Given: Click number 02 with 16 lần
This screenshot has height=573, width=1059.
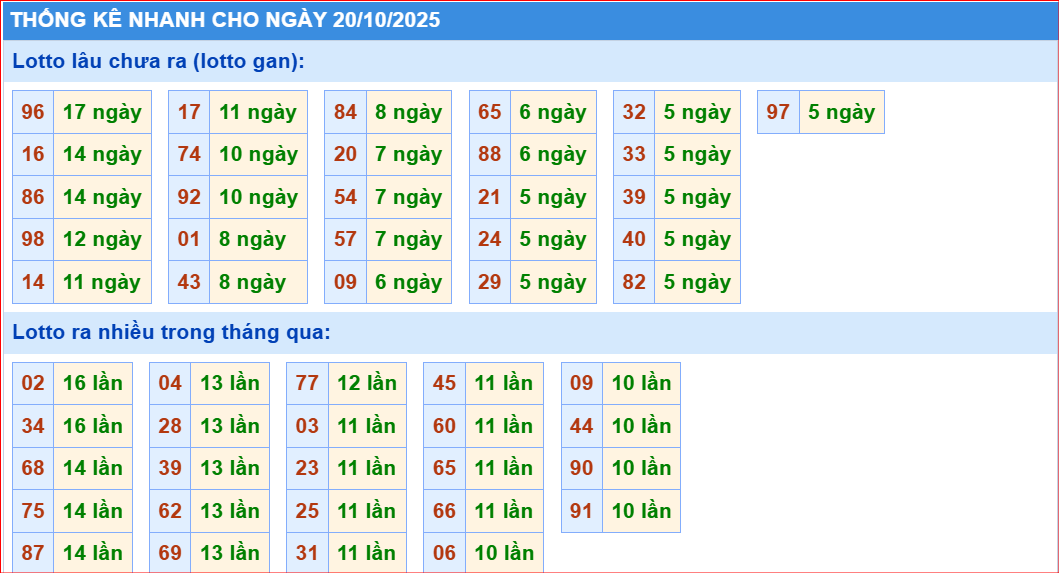Looking at the screenshot, I should pyautogui.click(x=33, y=383).
